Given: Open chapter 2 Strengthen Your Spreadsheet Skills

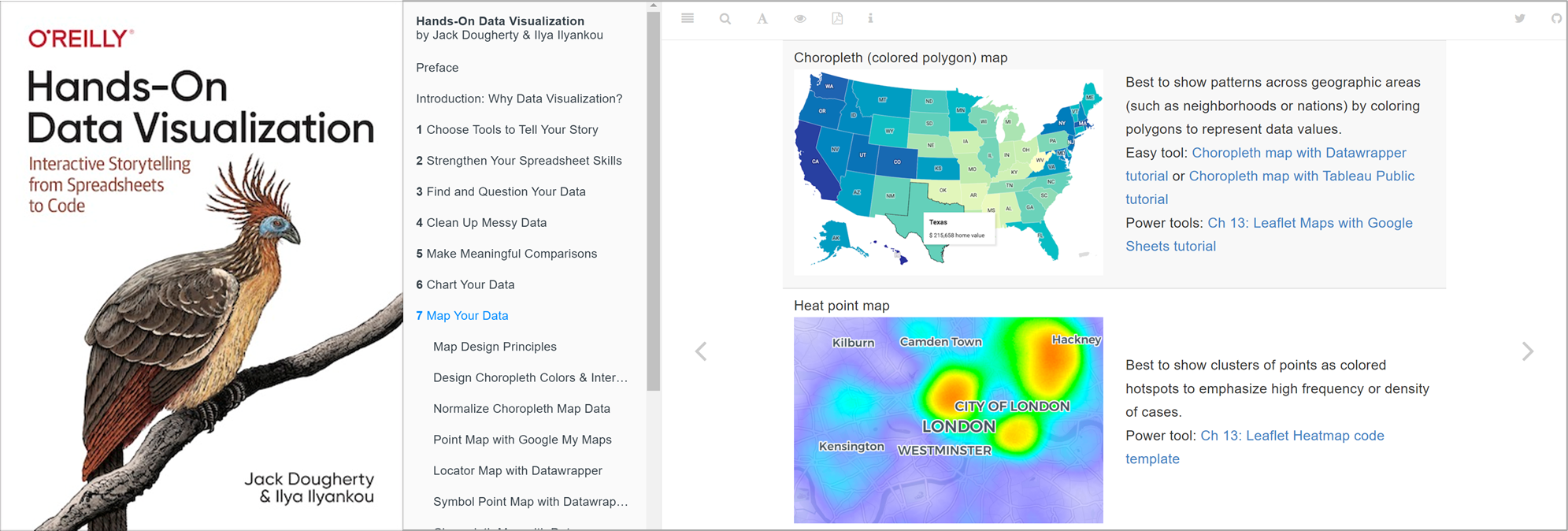Looking at the screenshot, I should (x=519, y=161).
